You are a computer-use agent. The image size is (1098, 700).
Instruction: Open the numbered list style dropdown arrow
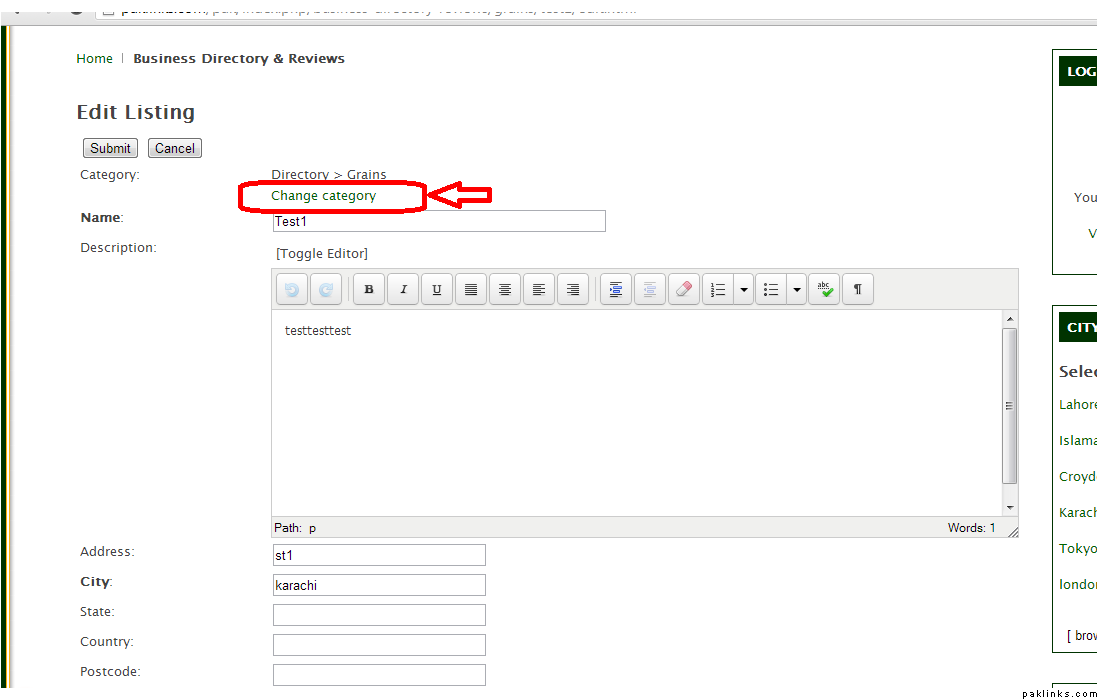[743, 290]
